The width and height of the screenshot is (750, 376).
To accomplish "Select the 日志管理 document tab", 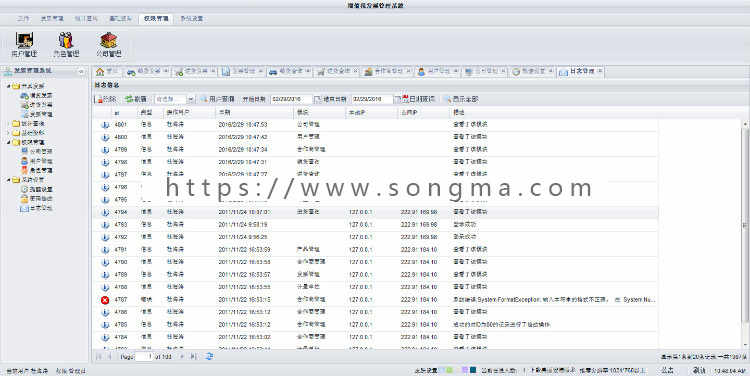I will [581, 72].
